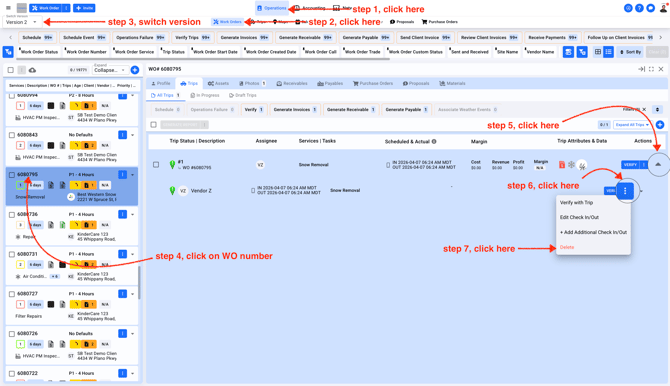This screenshot has height=386, width=670.
Task: Expand work order 6080843 row arrow
Action: click(x=132, y=135)
